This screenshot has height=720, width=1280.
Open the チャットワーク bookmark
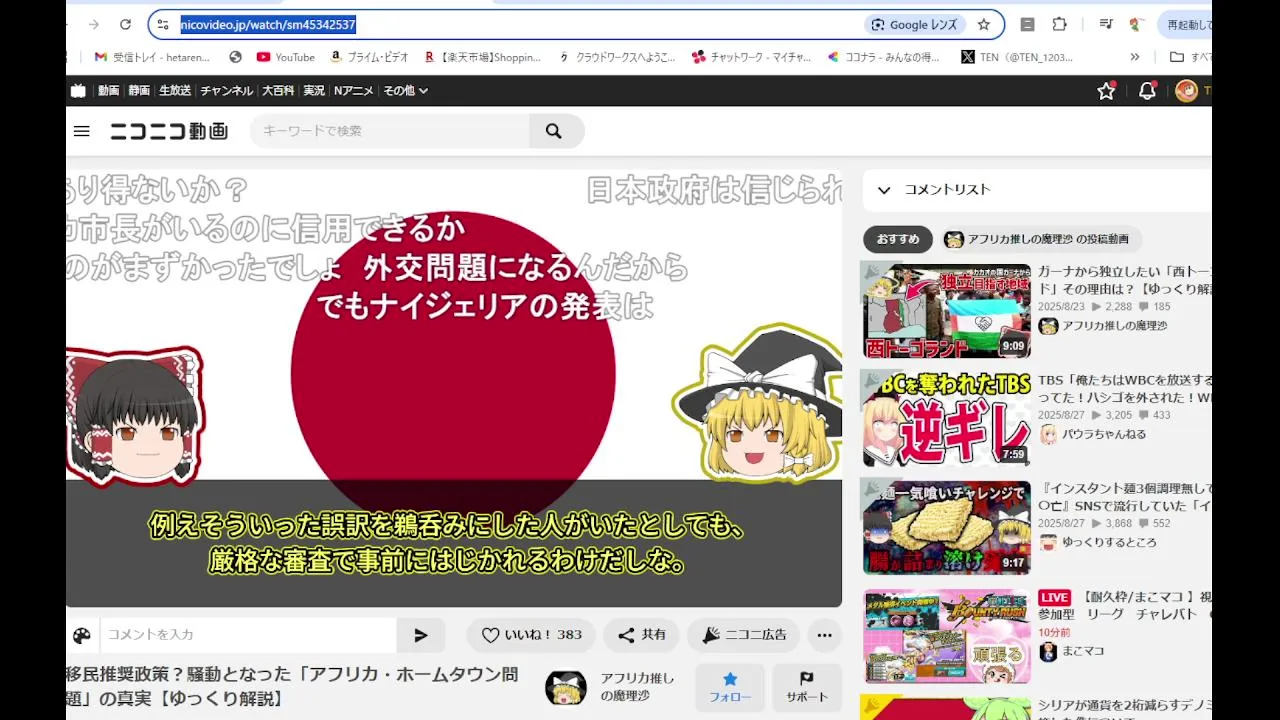[x=752, y=57]
